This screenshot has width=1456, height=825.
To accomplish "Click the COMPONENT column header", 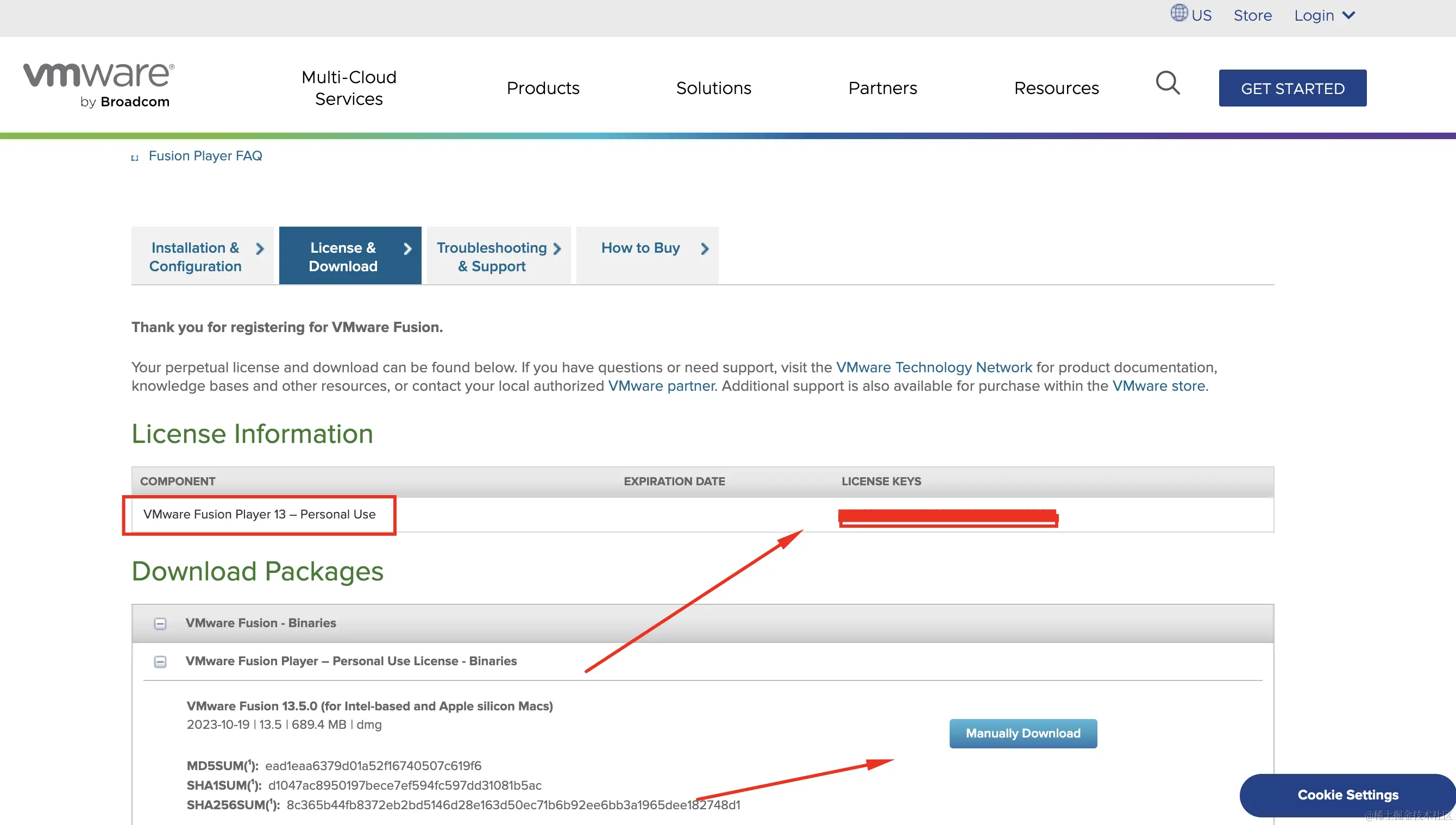I will coord(177,481).
